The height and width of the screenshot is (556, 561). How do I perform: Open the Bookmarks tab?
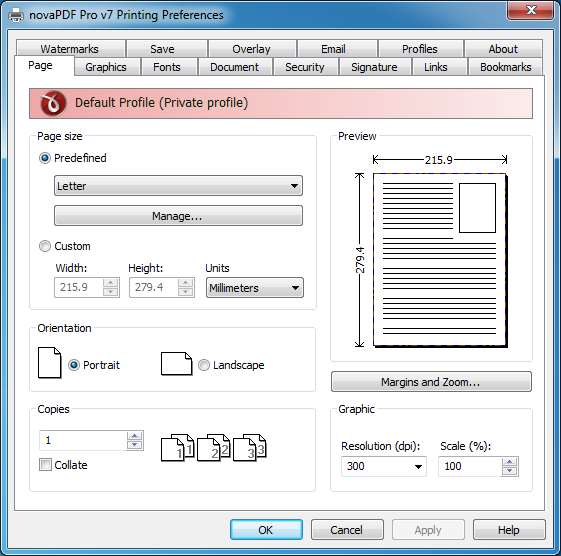click(x=505, y=67)
